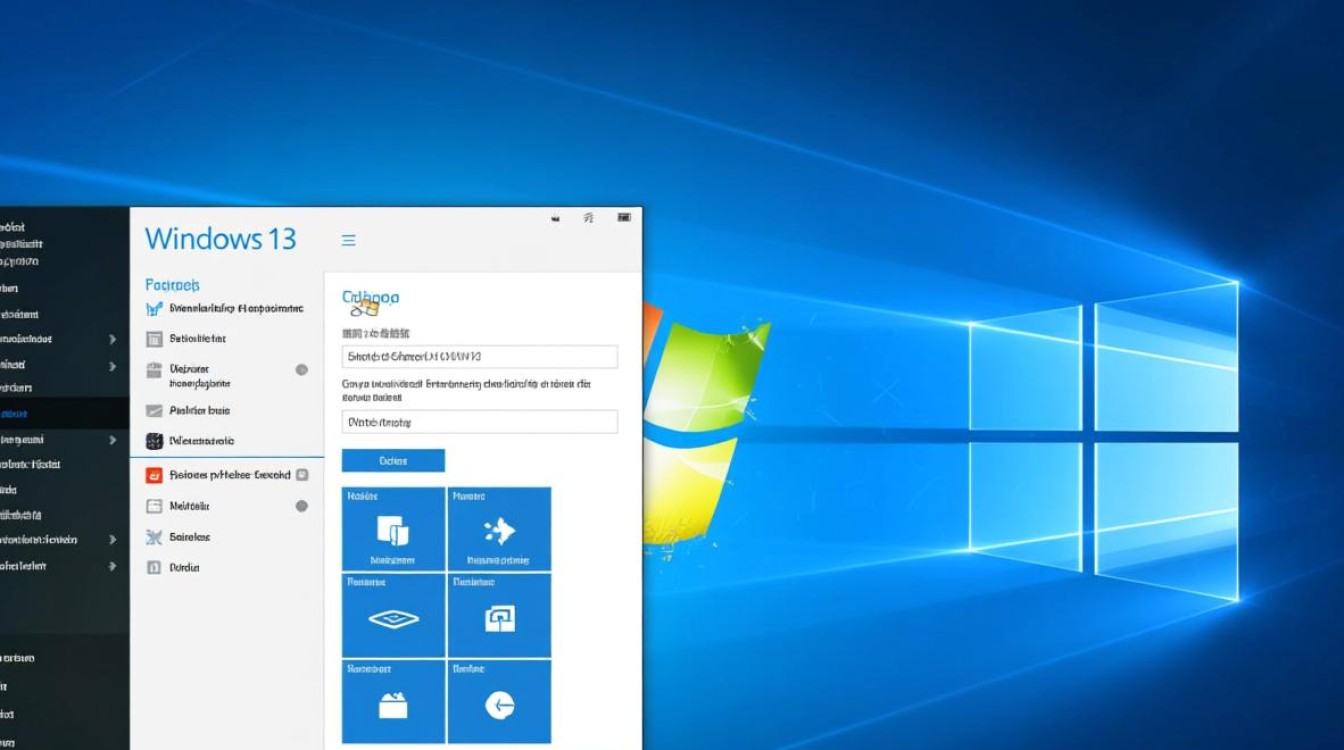Toggle the circle control next to the Mailbox entry
The width and height of the screenshot is (1344, 750).
click(x=301, y=506)
